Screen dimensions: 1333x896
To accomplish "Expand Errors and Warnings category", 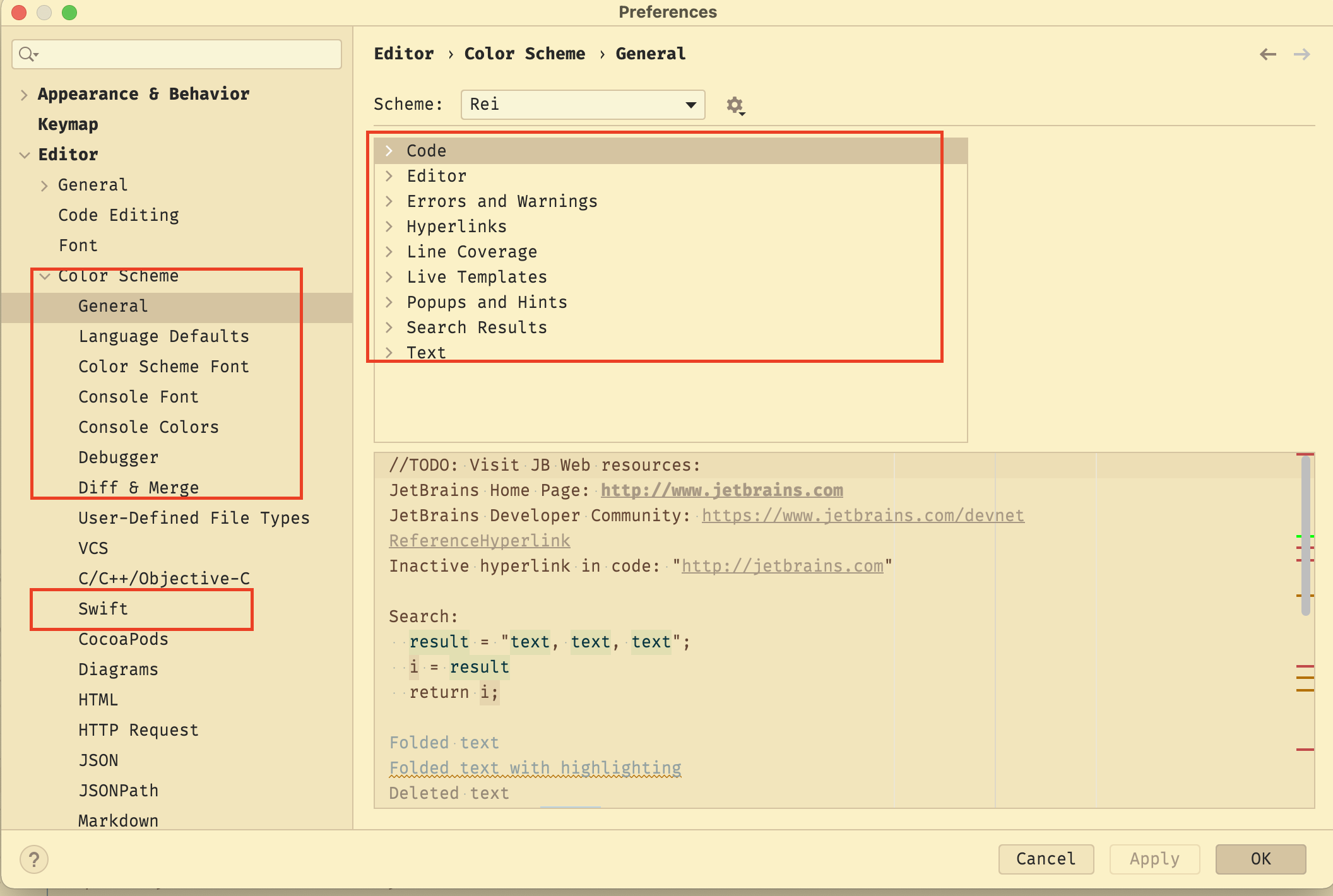I will [x=389, y=201].
